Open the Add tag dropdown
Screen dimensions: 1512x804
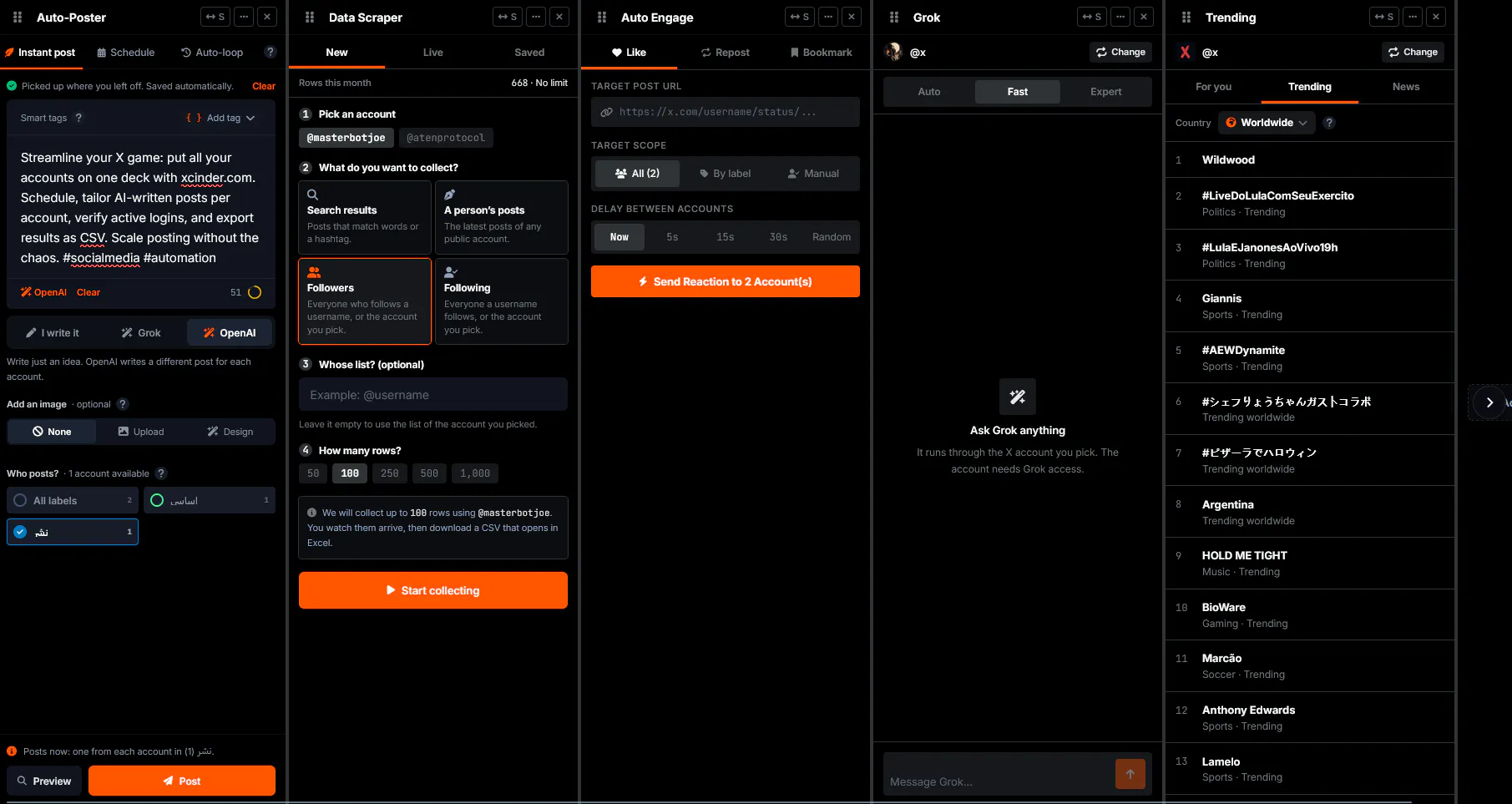click(x=221, y=118)
